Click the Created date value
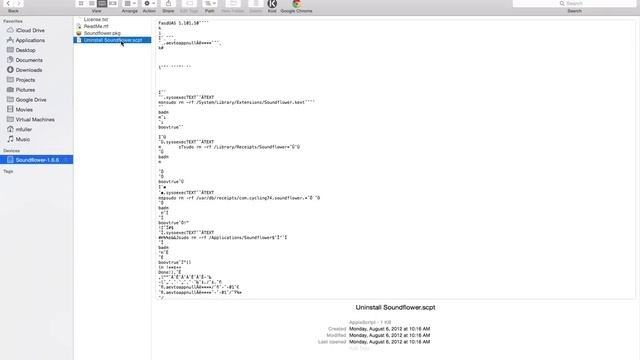640x360 pixels. coord(389,329)
